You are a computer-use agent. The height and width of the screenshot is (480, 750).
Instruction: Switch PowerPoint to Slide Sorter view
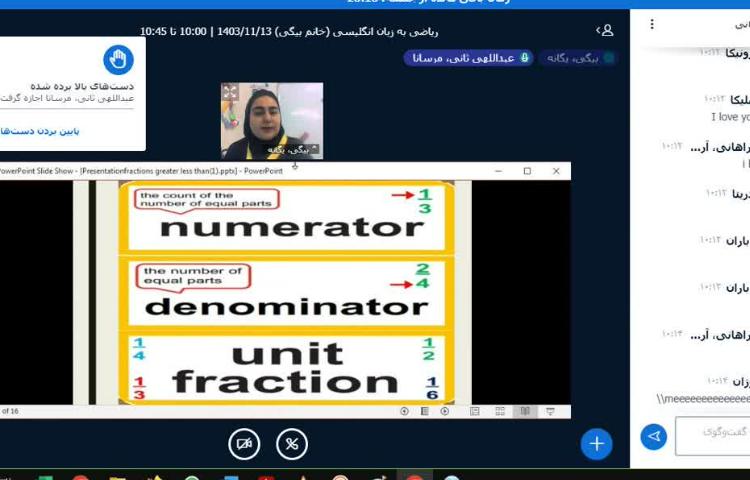(x=500, y=411)
